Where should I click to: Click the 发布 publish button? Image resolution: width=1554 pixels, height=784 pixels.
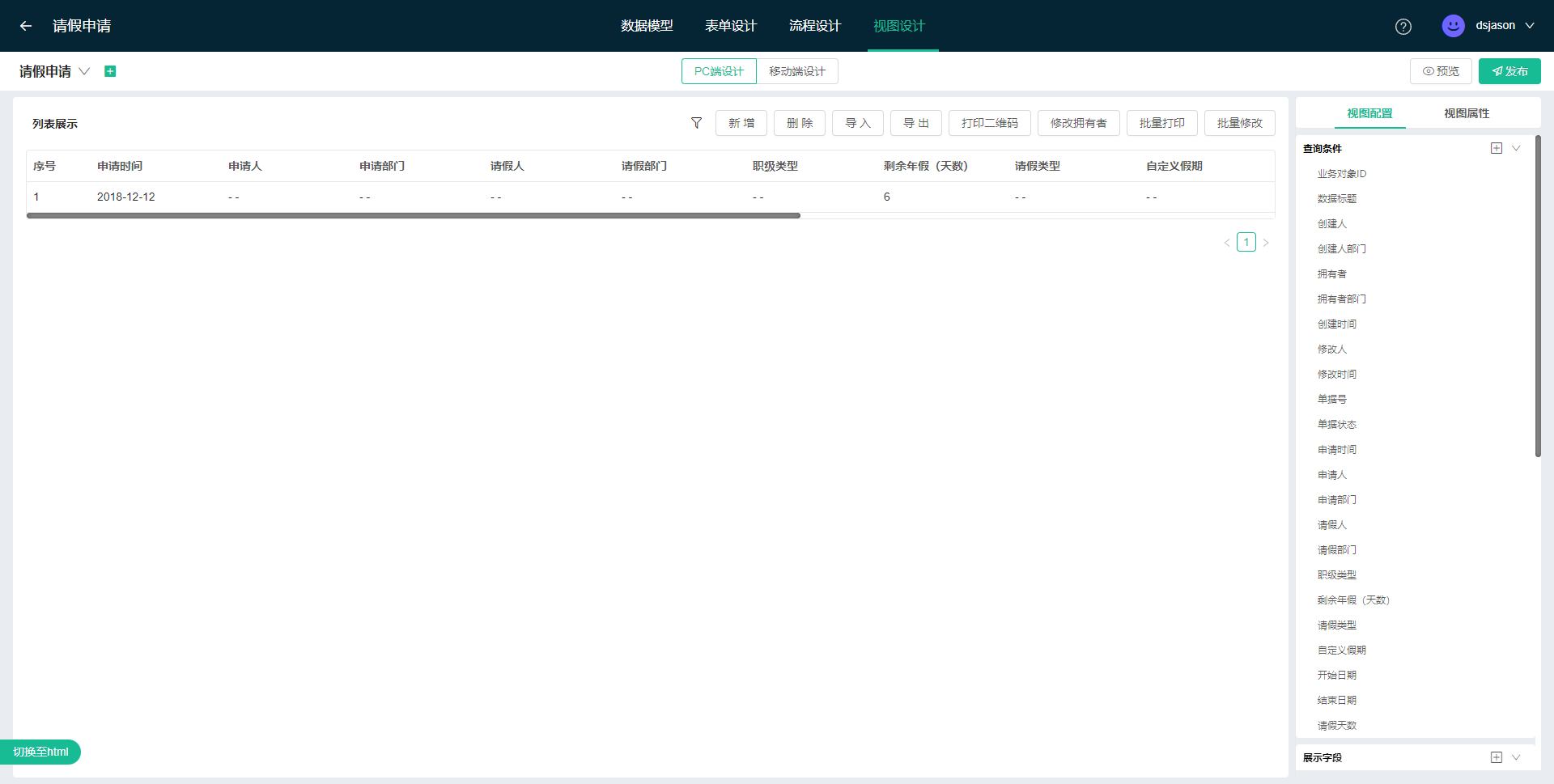[1509, 71]
